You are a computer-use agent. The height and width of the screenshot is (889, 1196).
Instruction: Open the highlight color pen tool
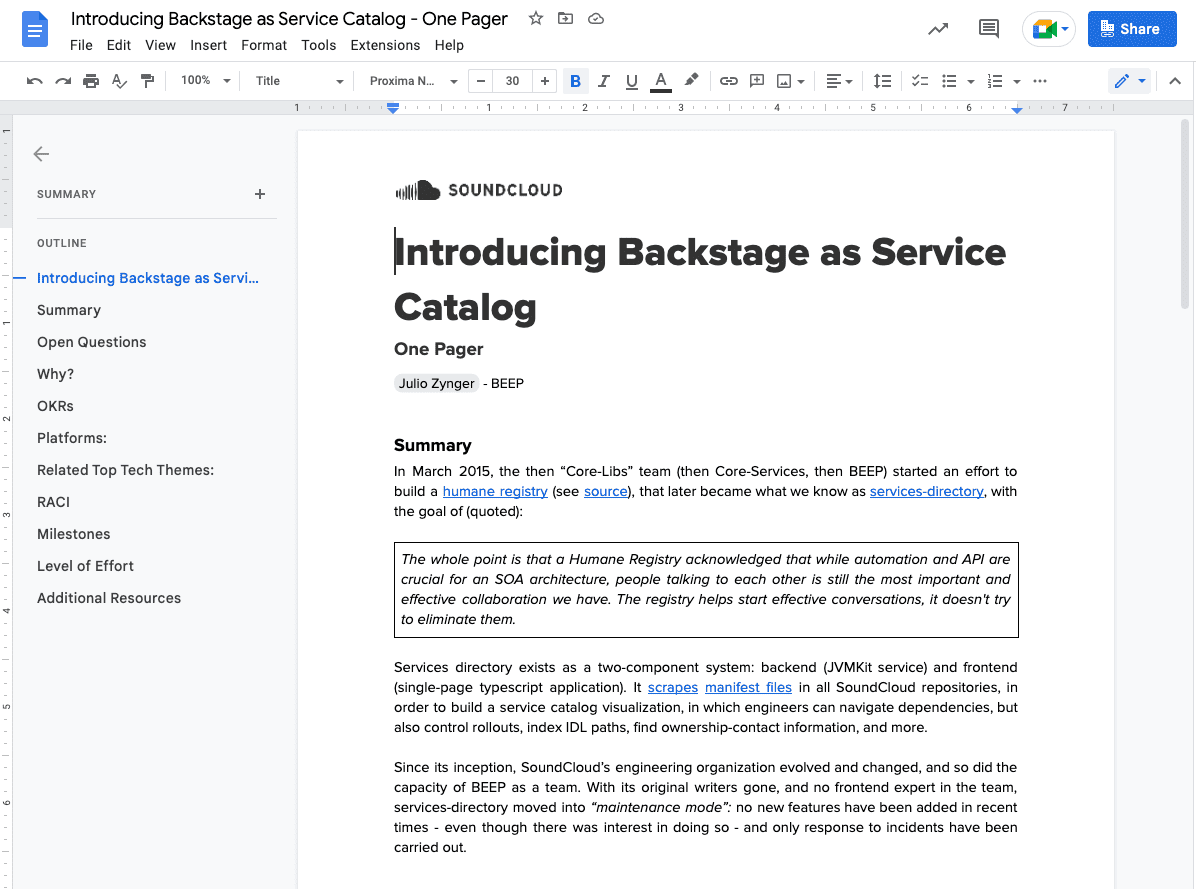(691, 81)
